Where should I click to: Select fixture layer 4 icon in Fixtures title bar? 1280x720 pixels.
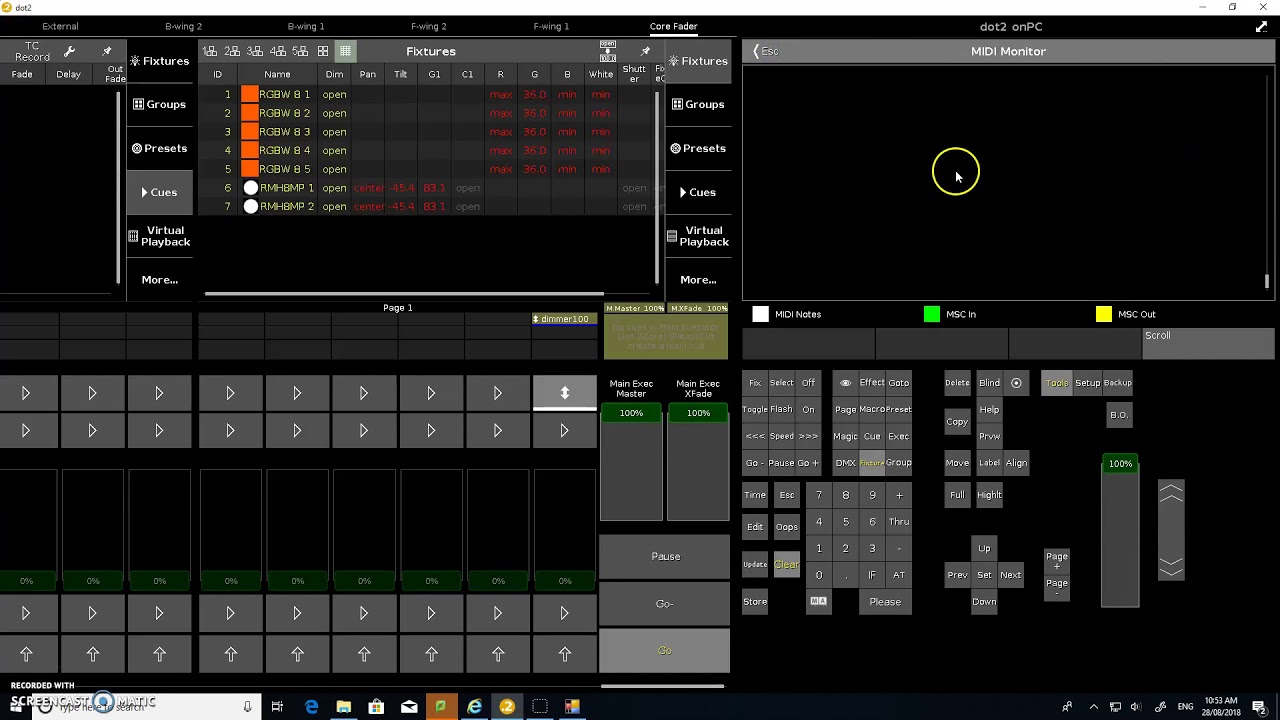[x=278, y=51]
